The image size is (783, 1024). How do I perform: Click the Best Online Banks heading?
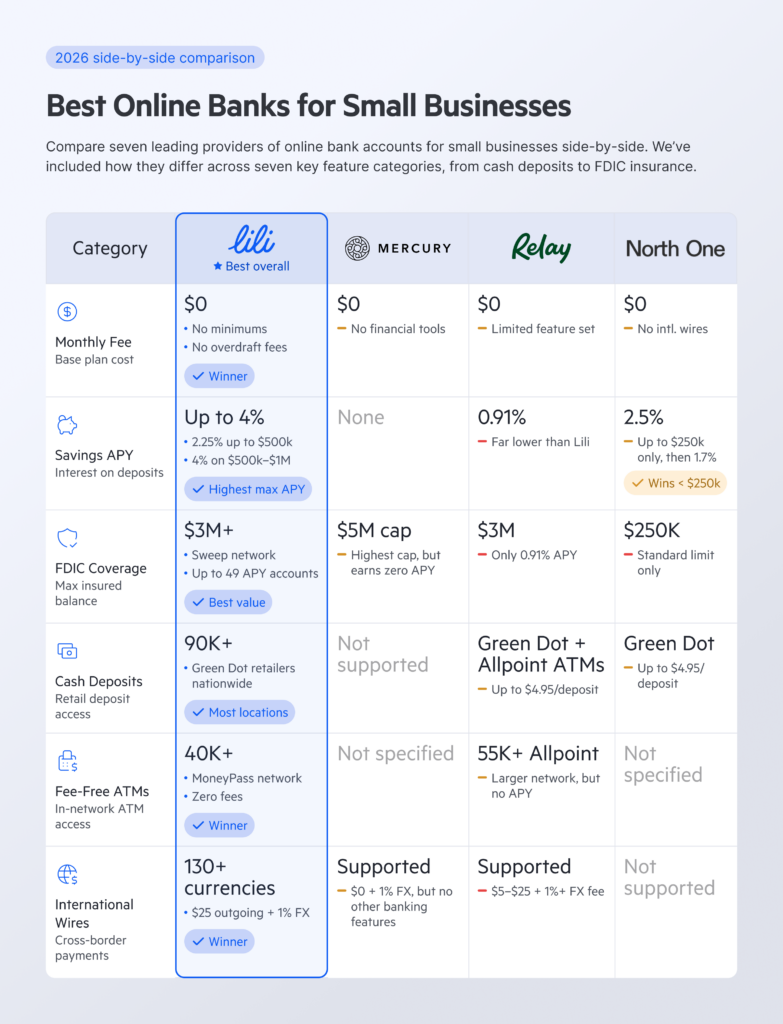[x=309, y=105]
